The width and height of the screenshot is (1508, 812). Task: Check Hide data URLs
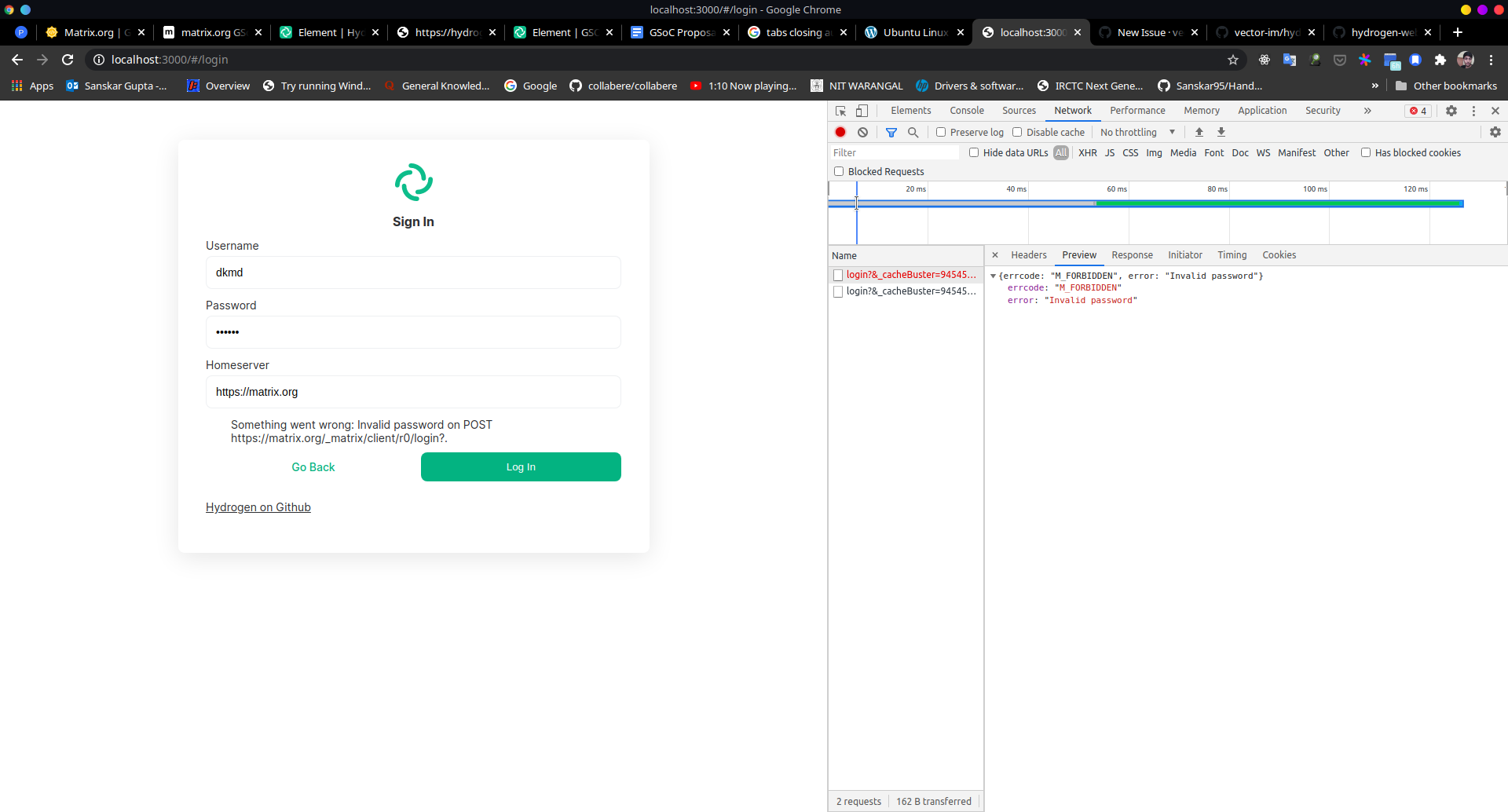coord(974,152)
